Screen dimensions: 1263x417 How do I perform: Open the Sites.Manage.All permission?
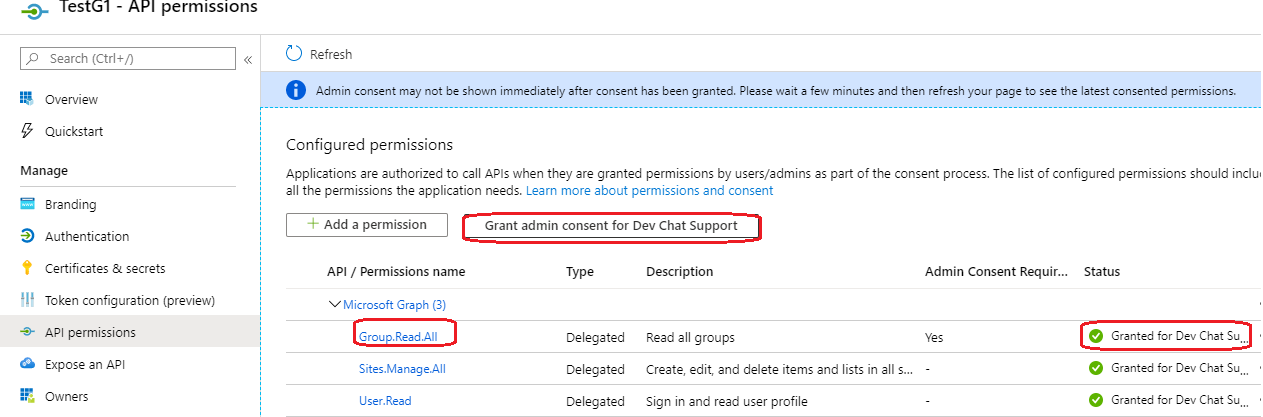402,369
